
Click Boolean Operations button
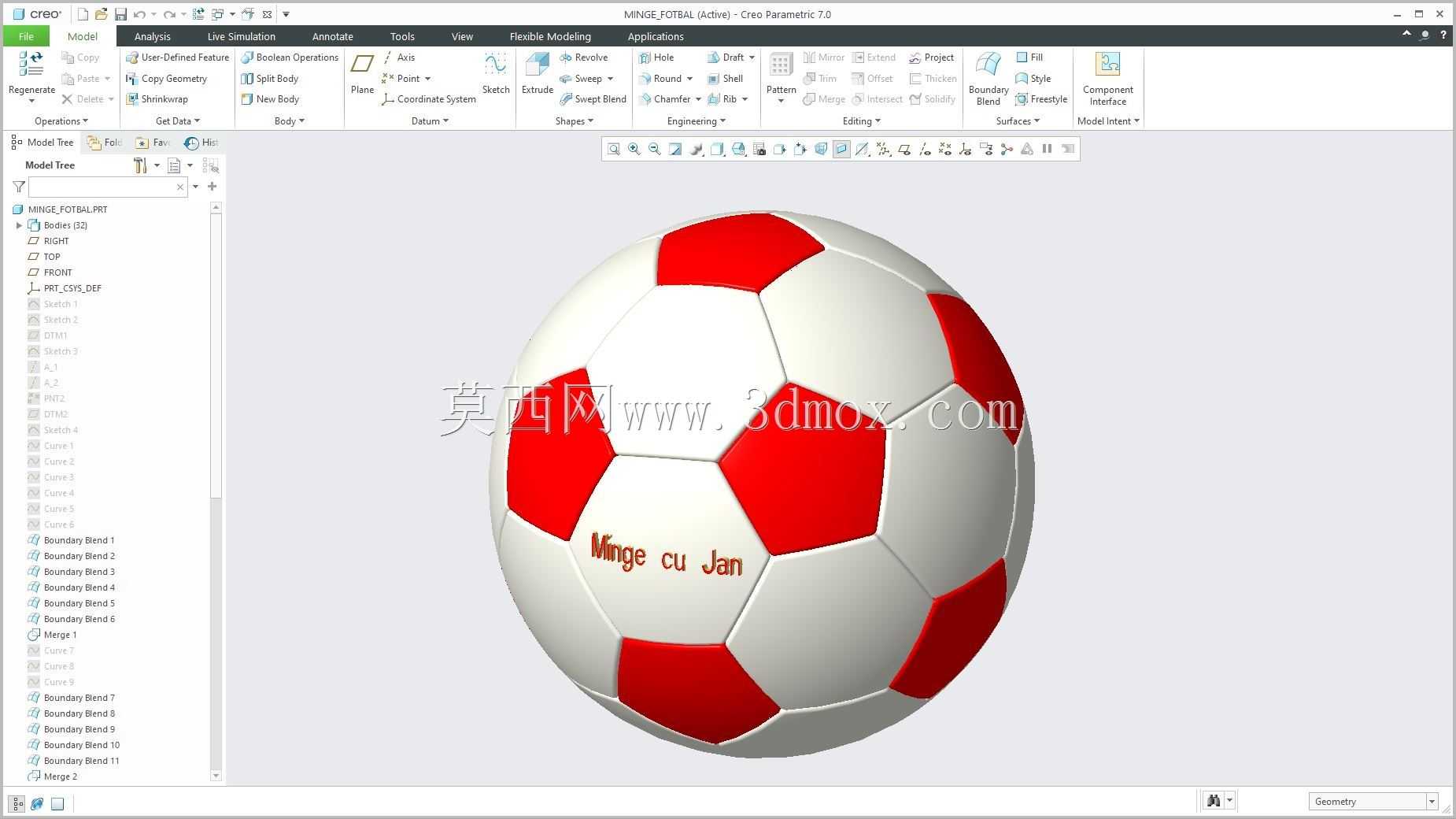click(290, 57)
